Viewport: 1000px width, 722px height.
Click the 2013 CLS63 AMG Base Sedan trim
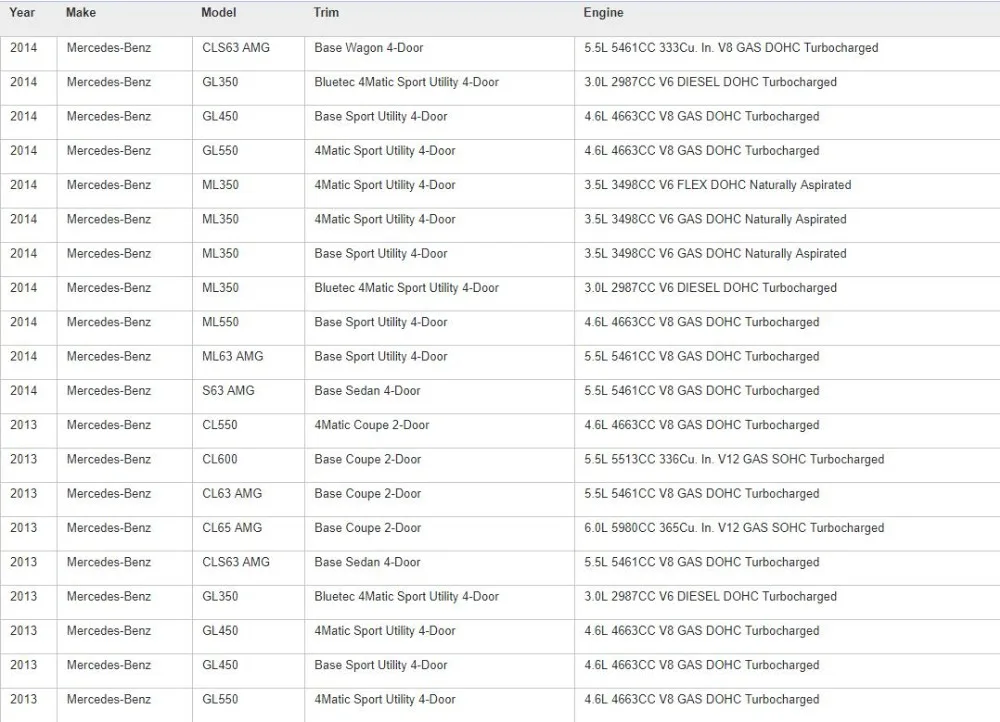(439, 568)
